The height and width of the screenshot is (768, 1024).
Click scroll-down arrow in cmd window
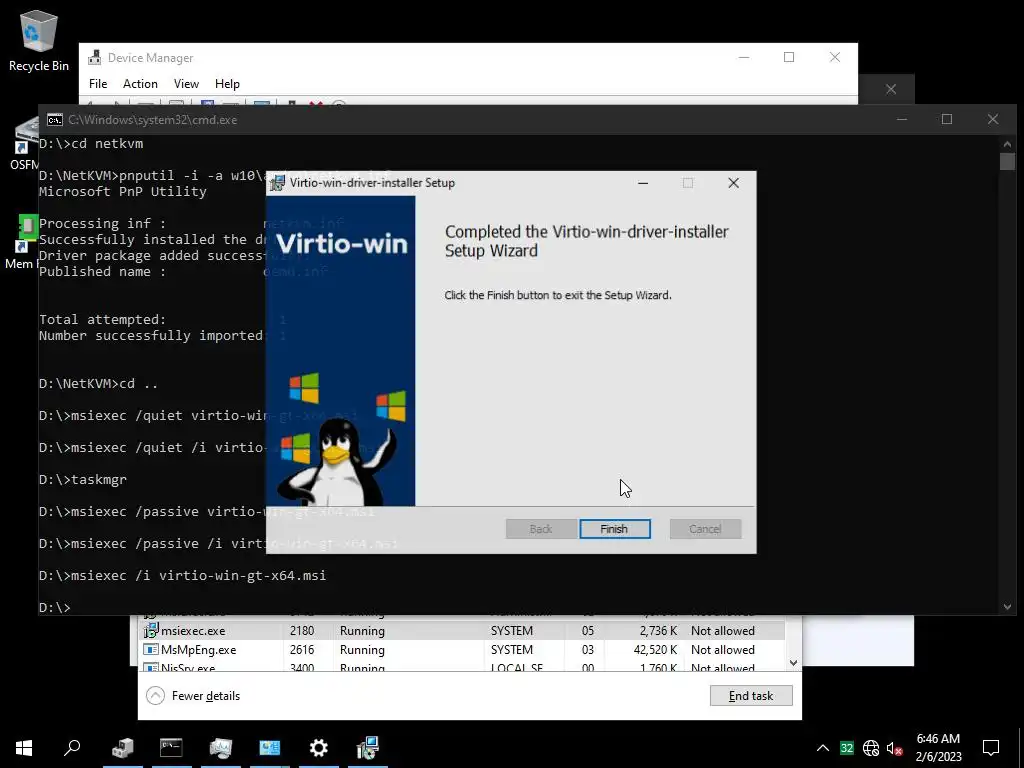pyautogui.click(x=1007, y=607)
